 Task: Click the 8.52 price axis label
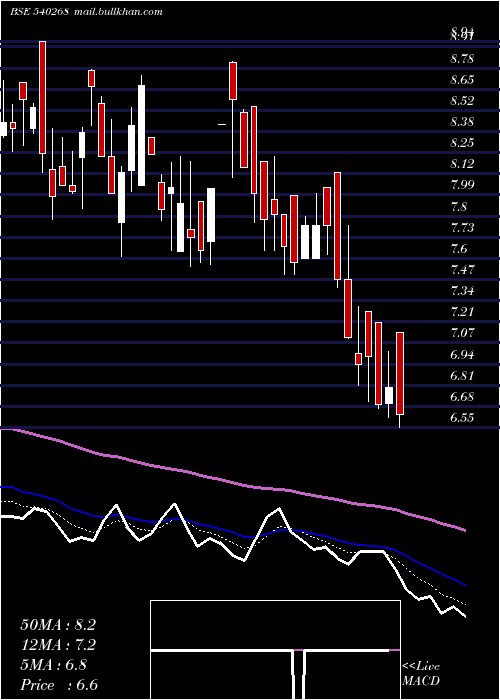click(x=462, y=100)
